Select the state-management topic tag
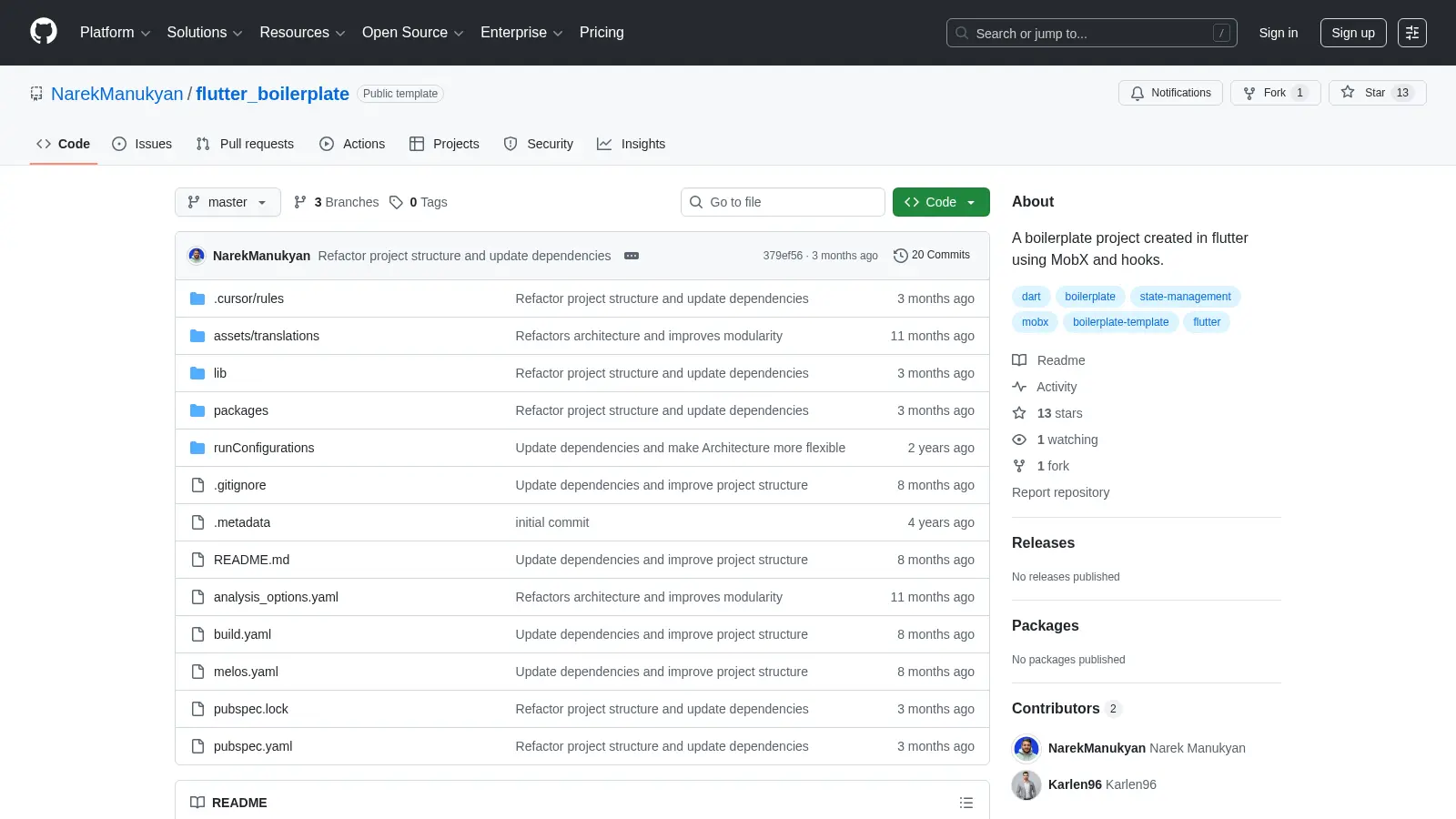This screenshot has height=819, width=1456. 1185,297
